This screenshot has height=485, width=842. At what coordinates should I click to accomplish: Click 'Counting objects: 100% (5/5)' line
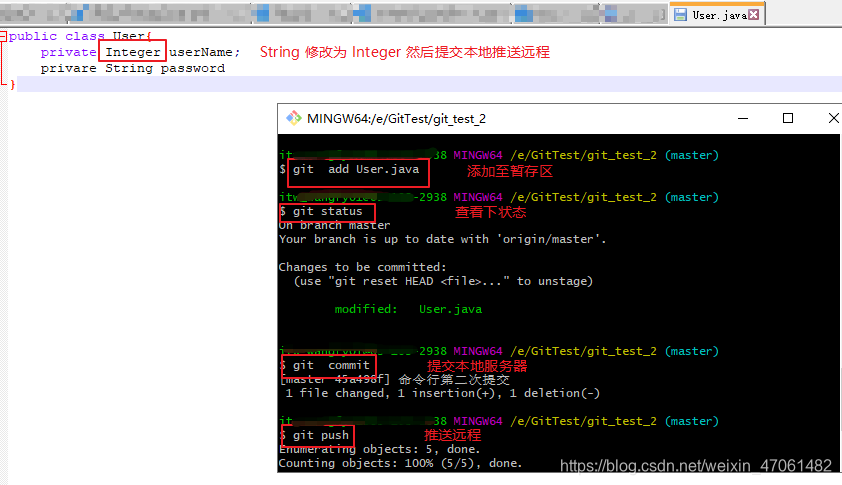tap(401, 463)
